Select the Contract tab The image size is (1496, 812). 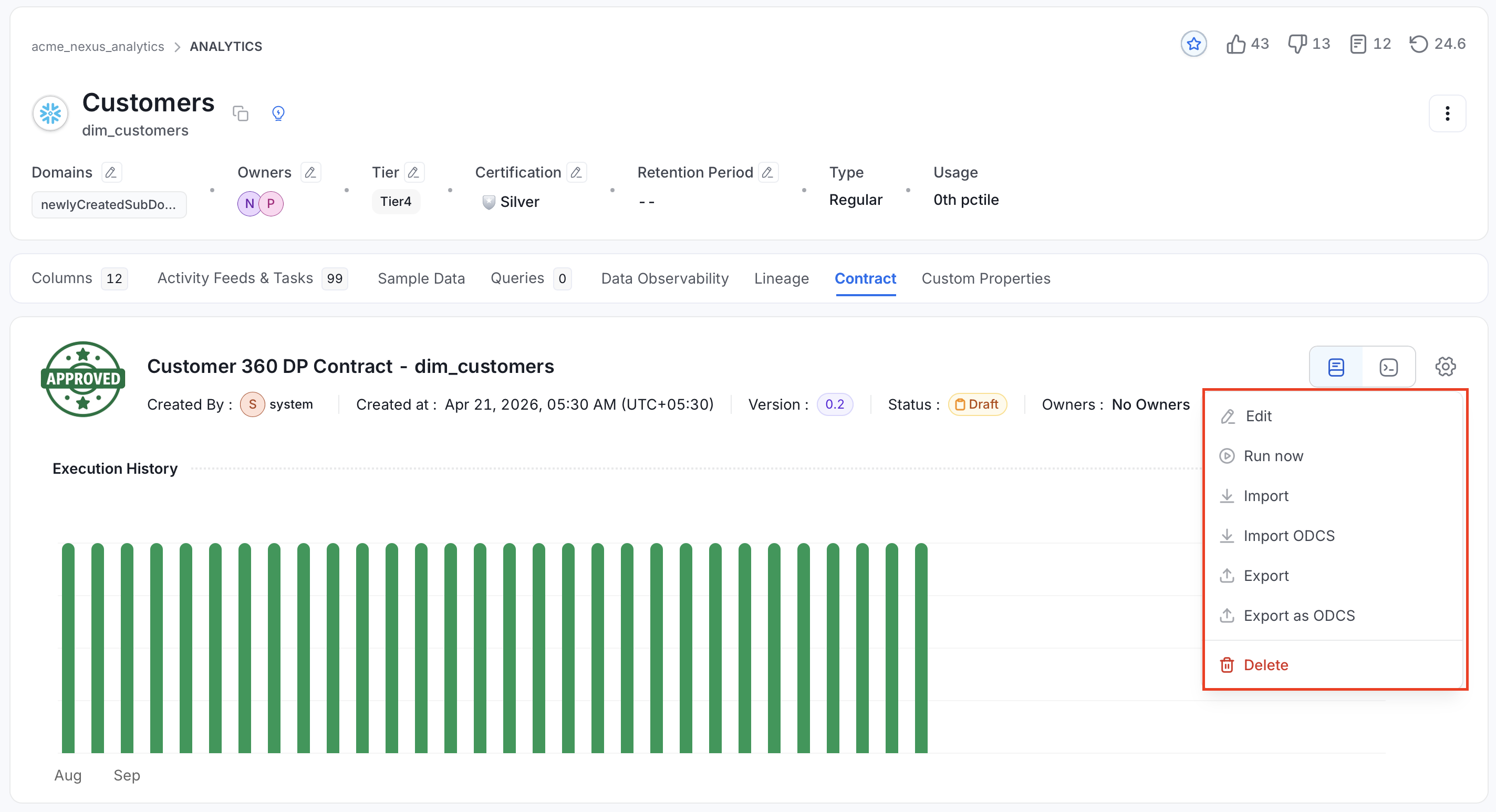click(865, 278)
